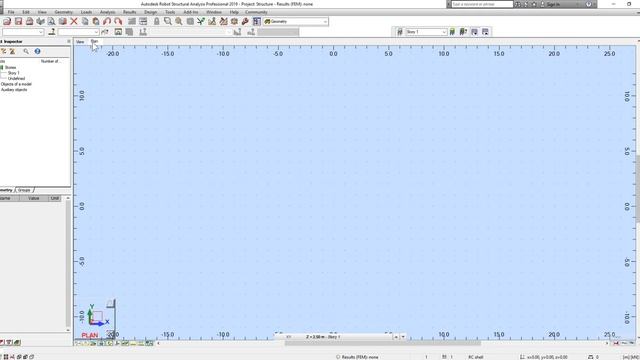
Task: Click the PLAN view label near the axes
Action: [x=90, y=335]
